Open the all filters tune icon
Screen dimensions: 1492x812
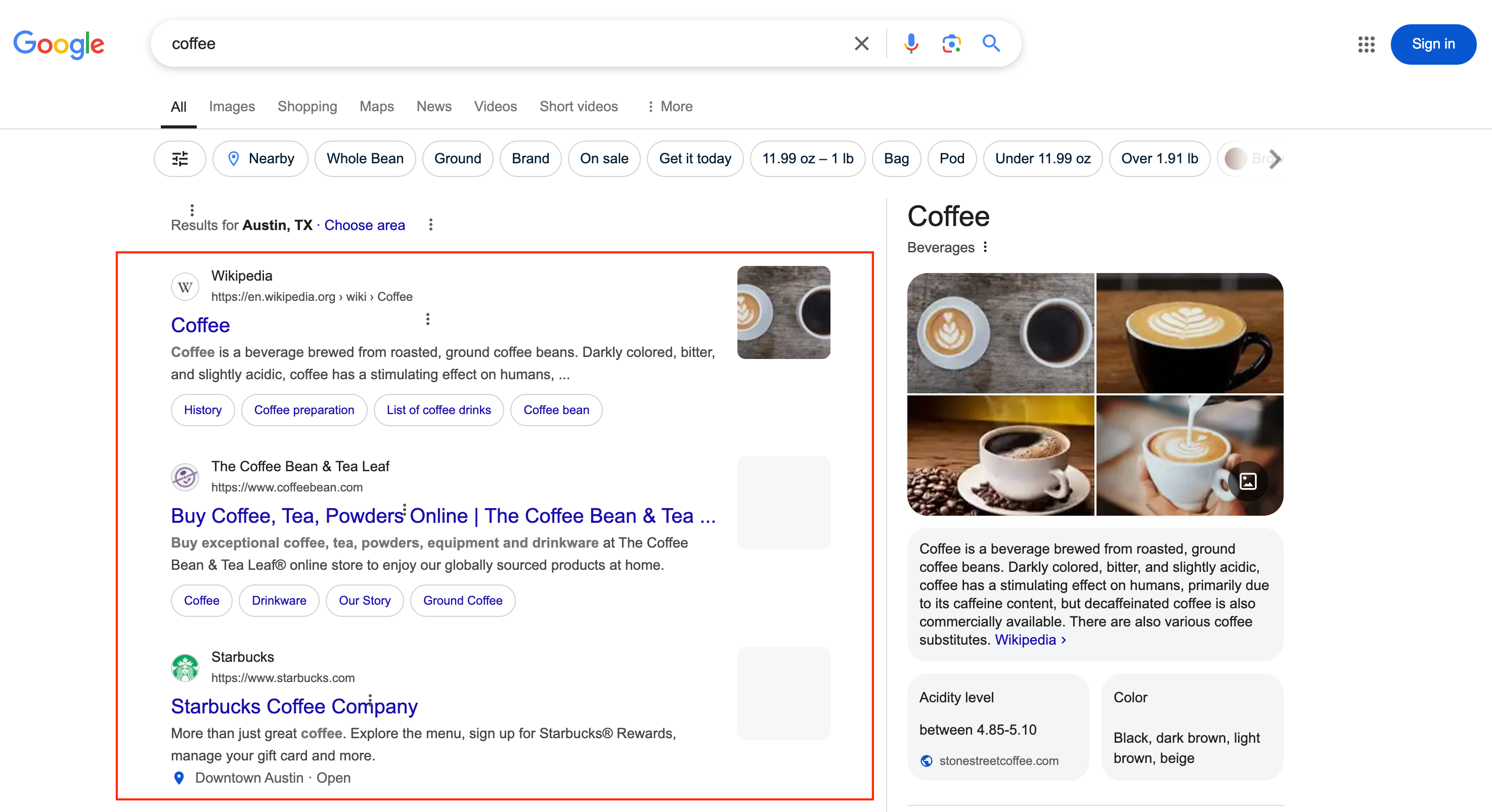(180, 159)
